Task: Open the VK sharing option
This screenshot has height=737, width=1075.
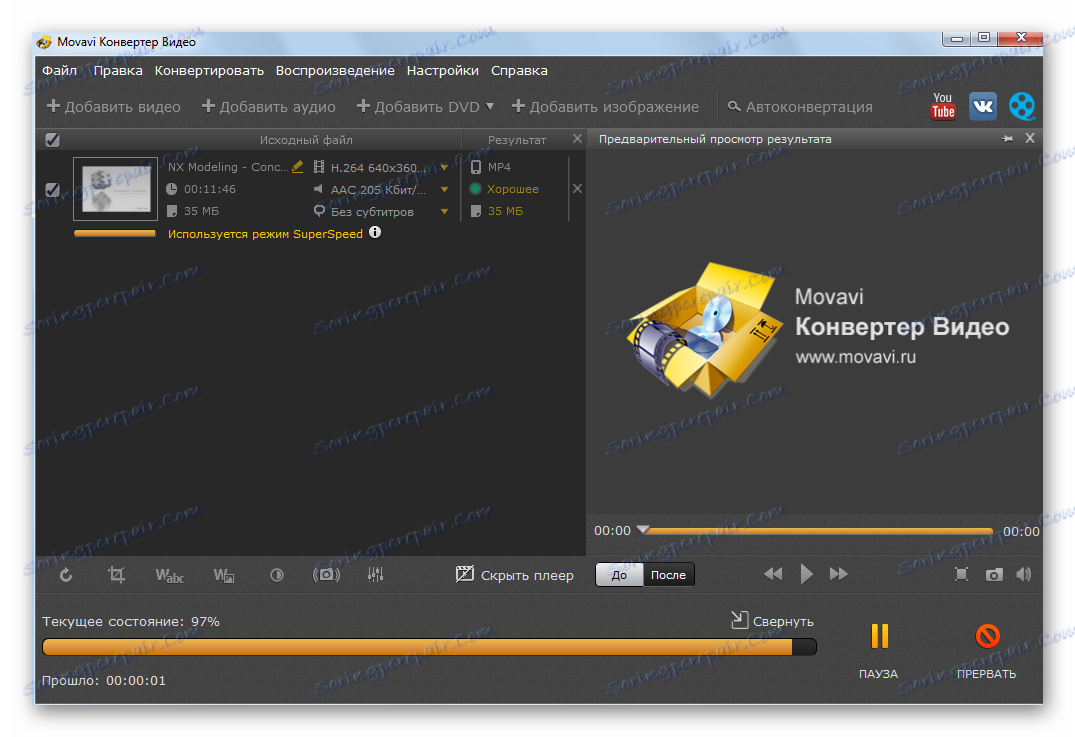Action: [x=982, y=105]
